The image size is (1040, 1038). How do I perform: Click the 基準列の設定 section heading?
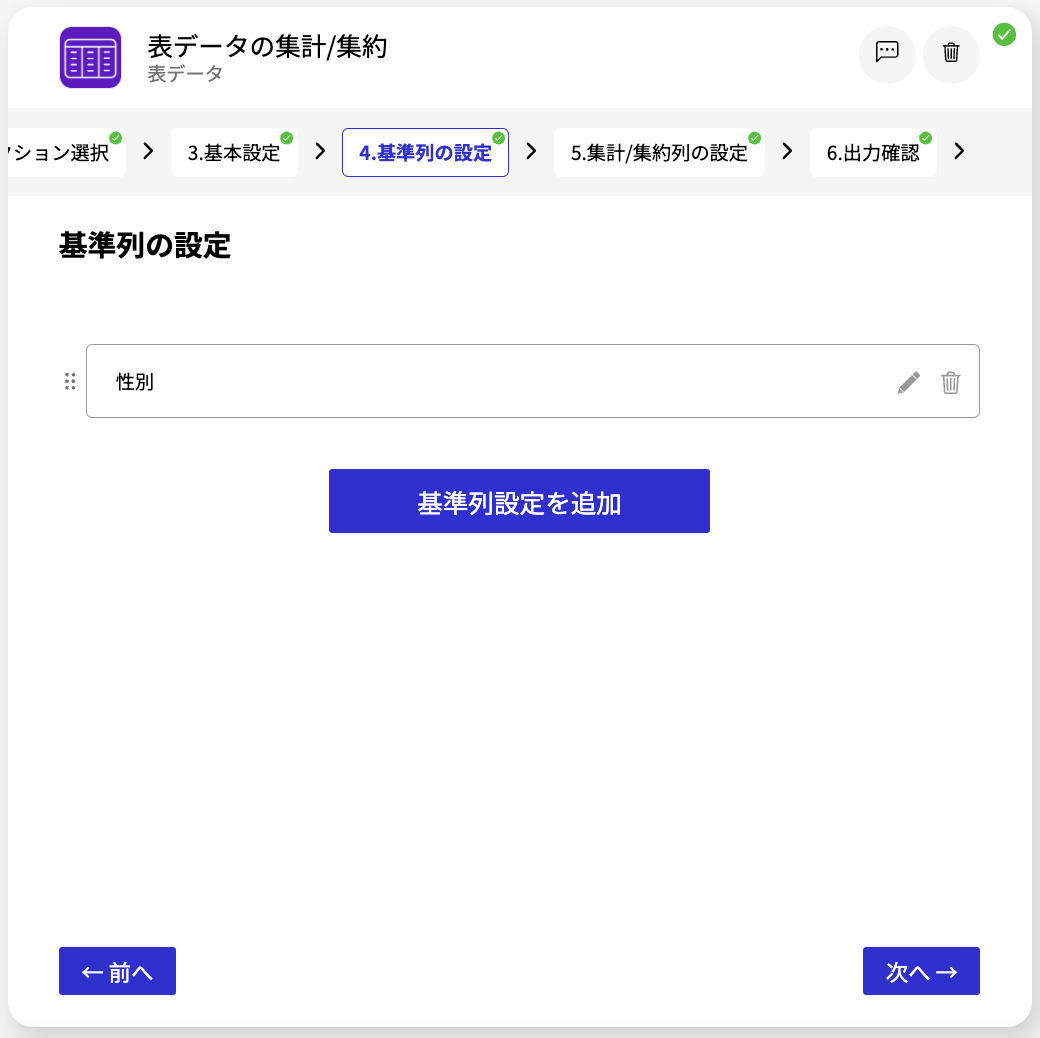145,245
